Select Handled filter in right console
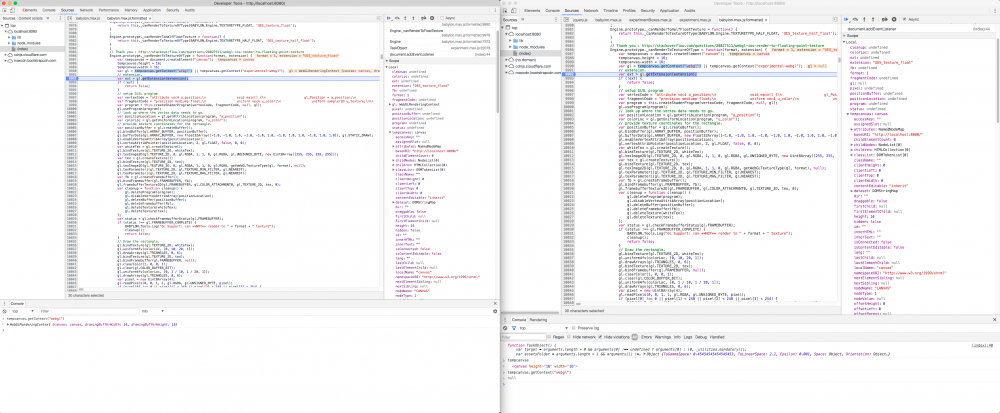1000x413 pixels. [x=717, y=337]
